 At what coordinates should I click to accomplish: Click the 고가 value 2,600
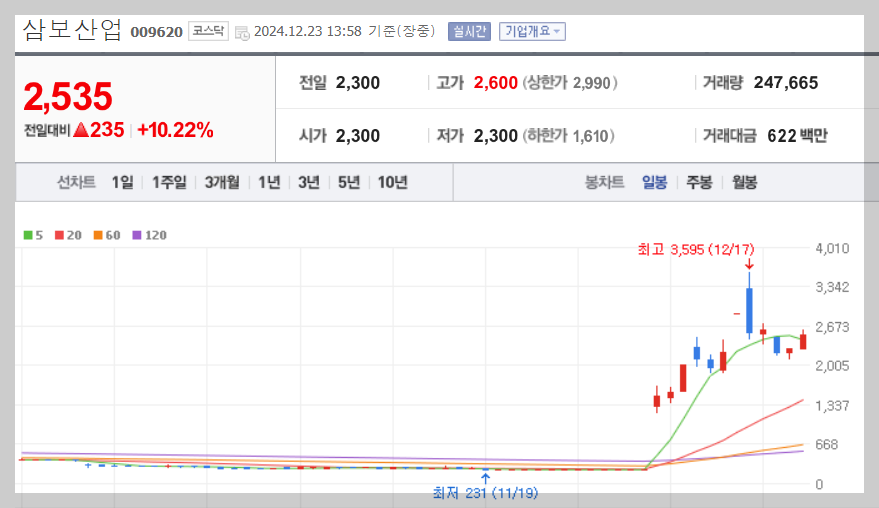(x=496, y=83)
